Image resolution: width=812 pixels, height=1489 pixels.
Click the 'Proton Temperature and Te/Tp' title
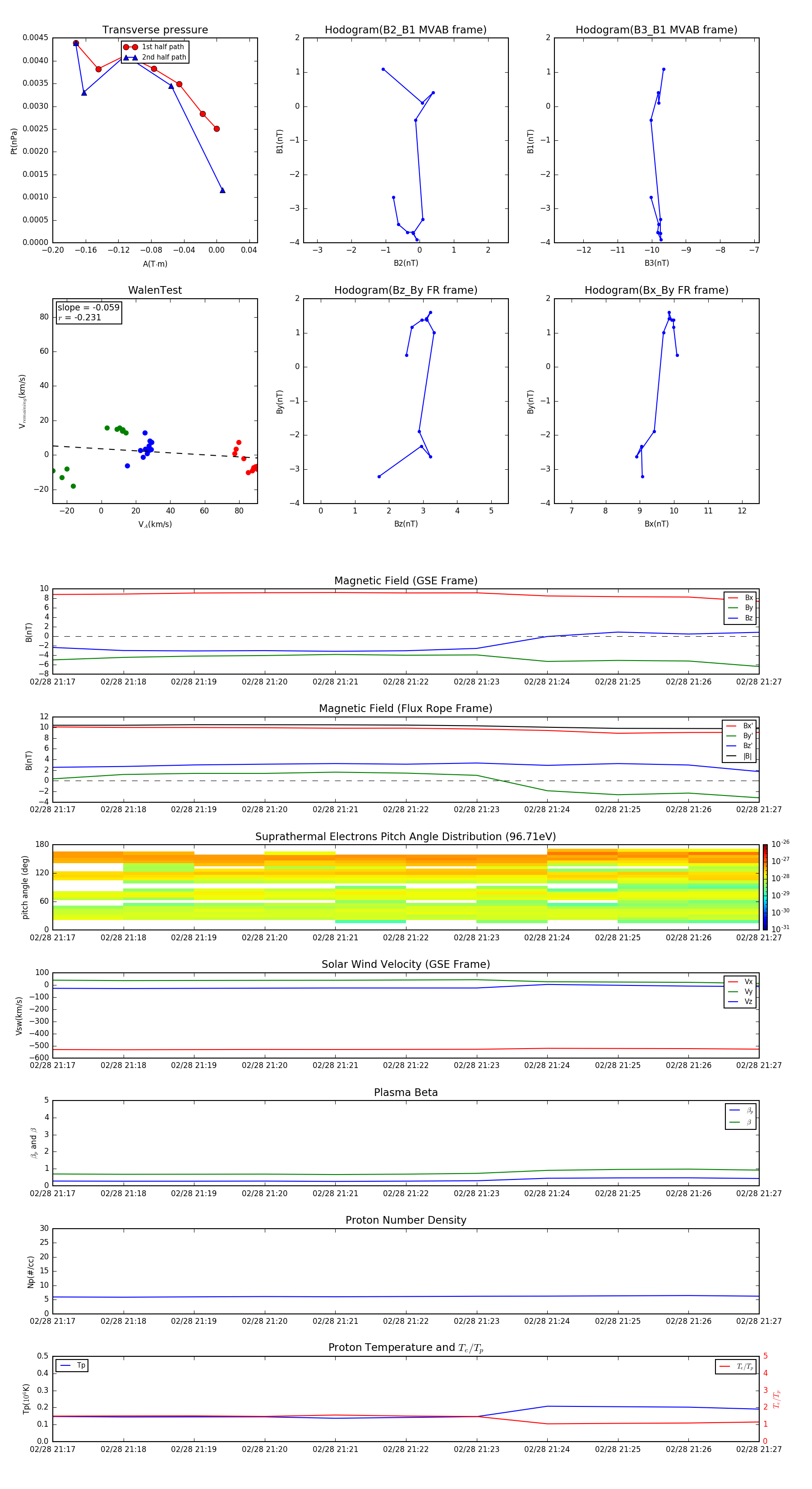[x=406, y=1348]
